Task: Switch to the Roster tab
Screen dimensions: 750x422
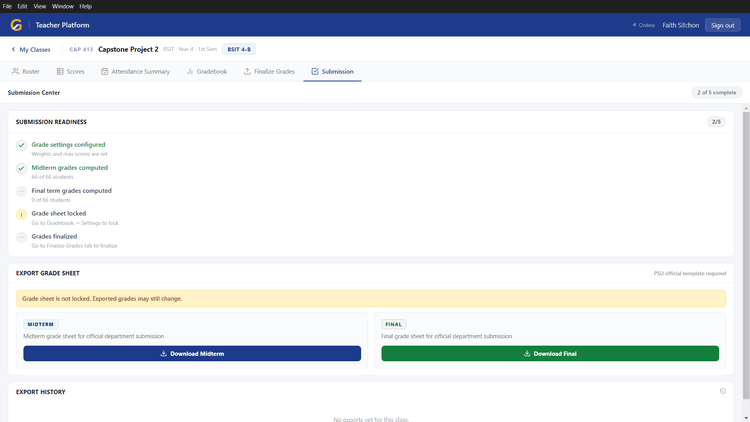Action: (25, 71)
